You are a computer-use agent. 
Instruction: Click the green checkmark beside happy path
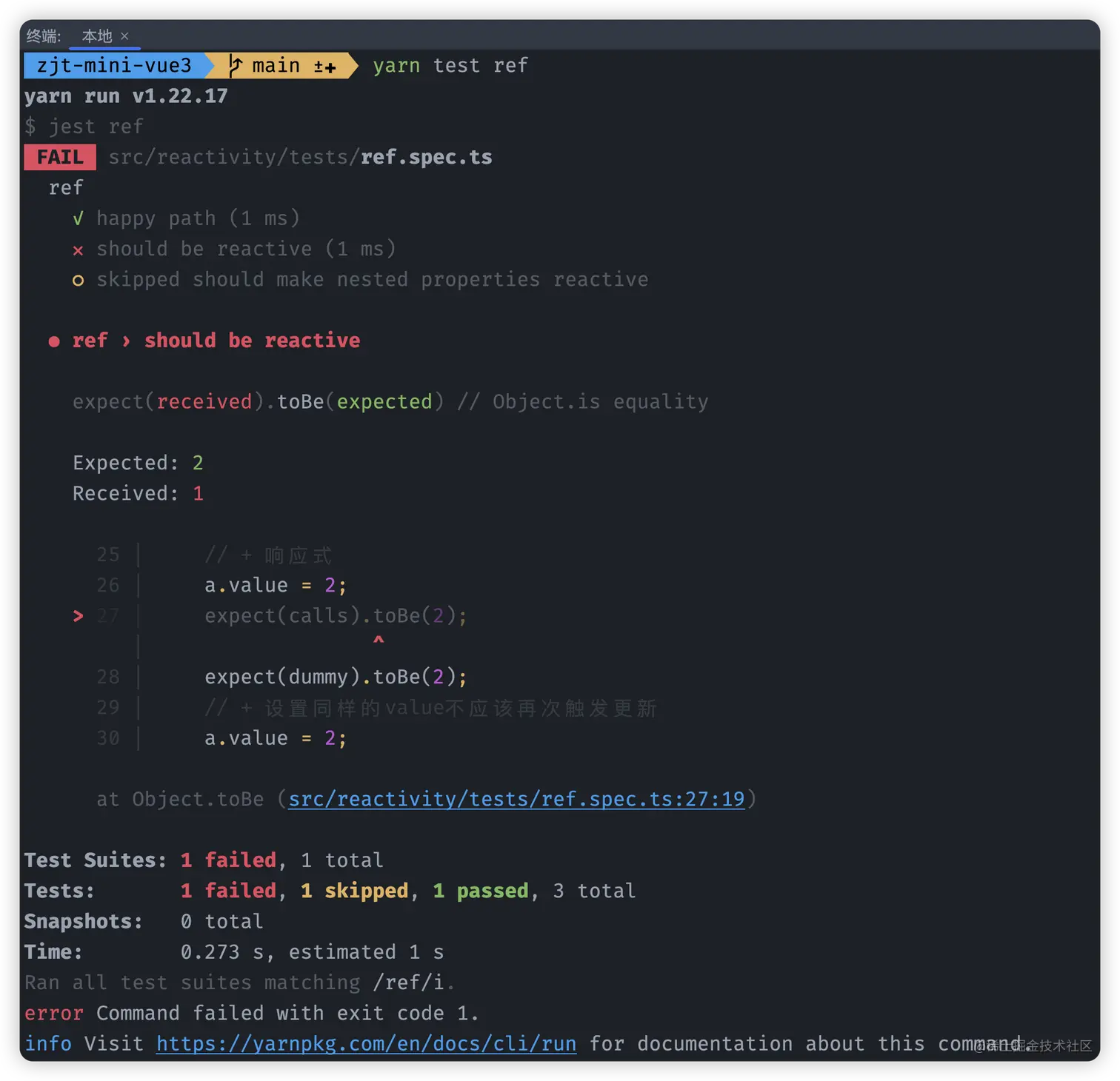(x=78, y=218)
